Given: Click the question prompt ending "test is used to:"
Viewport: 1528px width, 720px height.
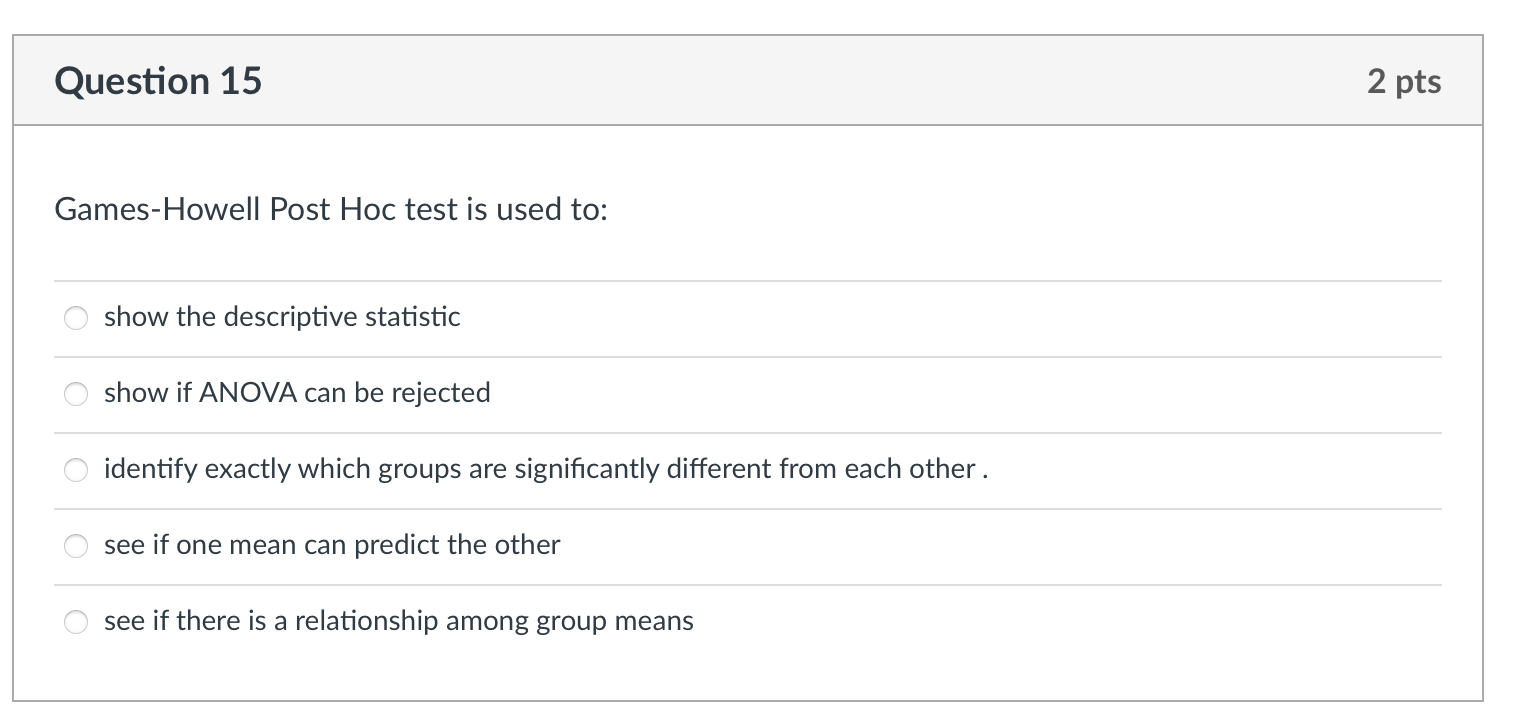Looking at the screenshot, I should tap(331, 210).
